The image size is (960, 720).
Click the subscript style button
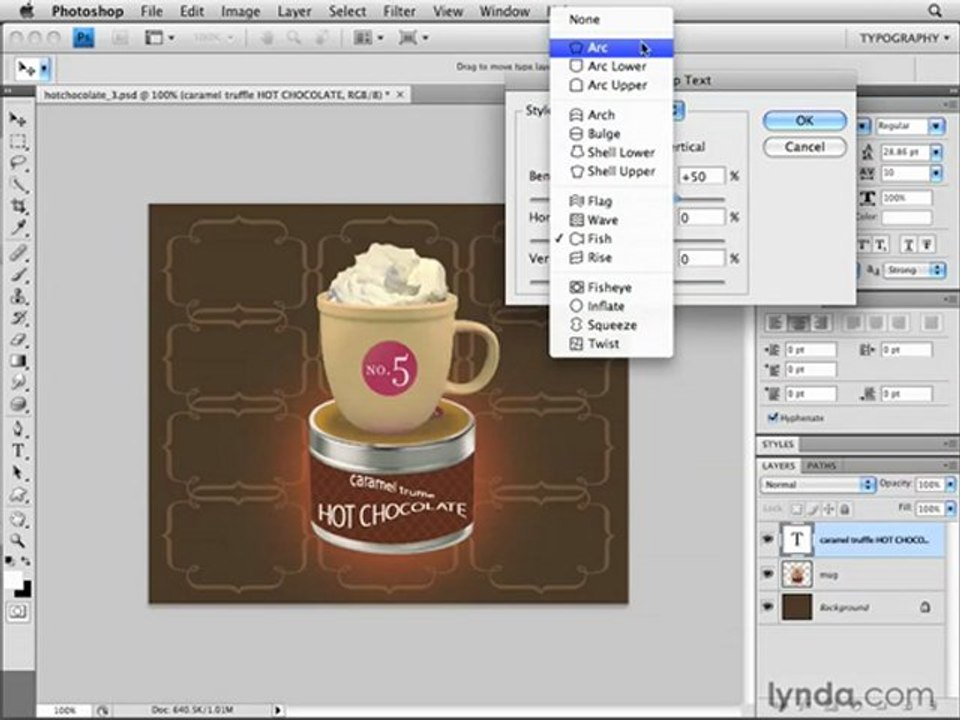pyautogui.click(x=881, y=245)
